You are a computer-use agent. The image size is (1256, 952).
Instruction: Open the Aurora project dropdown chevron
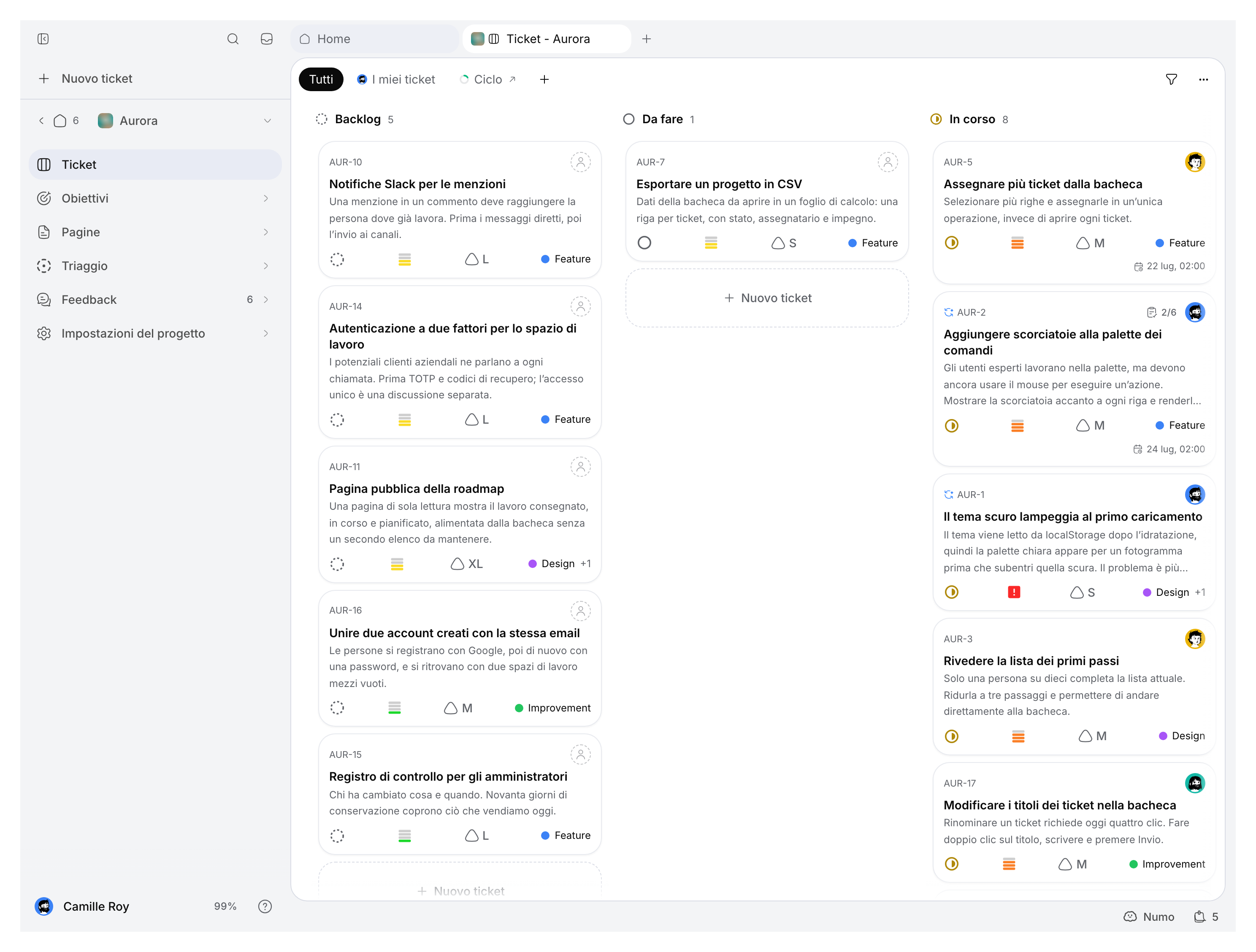[x=268, y=121]
